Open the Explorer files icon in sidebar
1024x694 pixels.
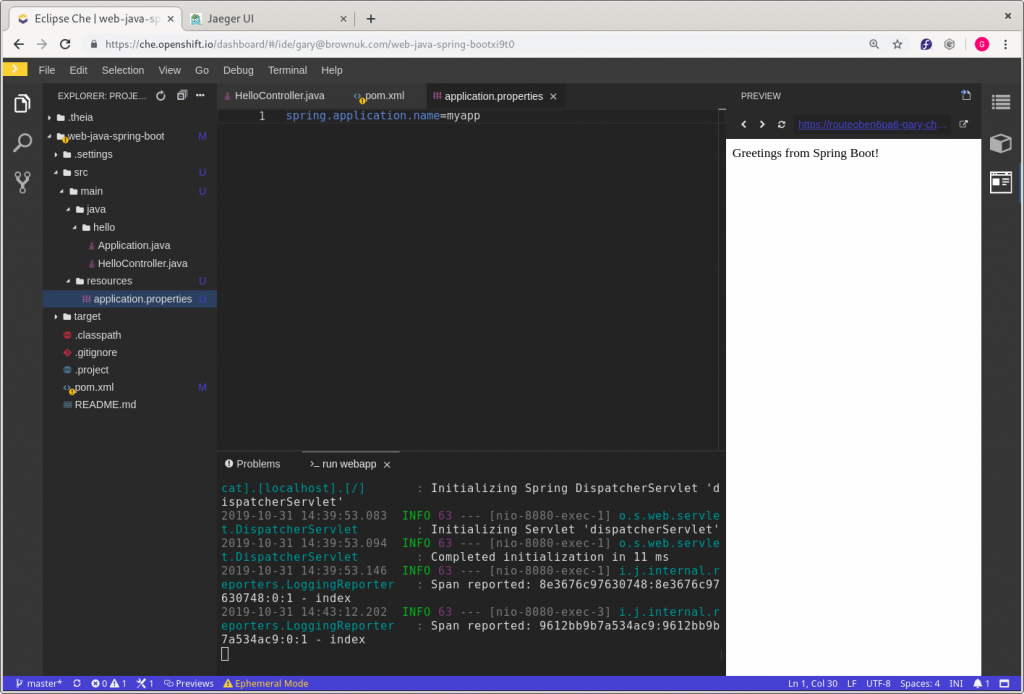coord(22,104)
